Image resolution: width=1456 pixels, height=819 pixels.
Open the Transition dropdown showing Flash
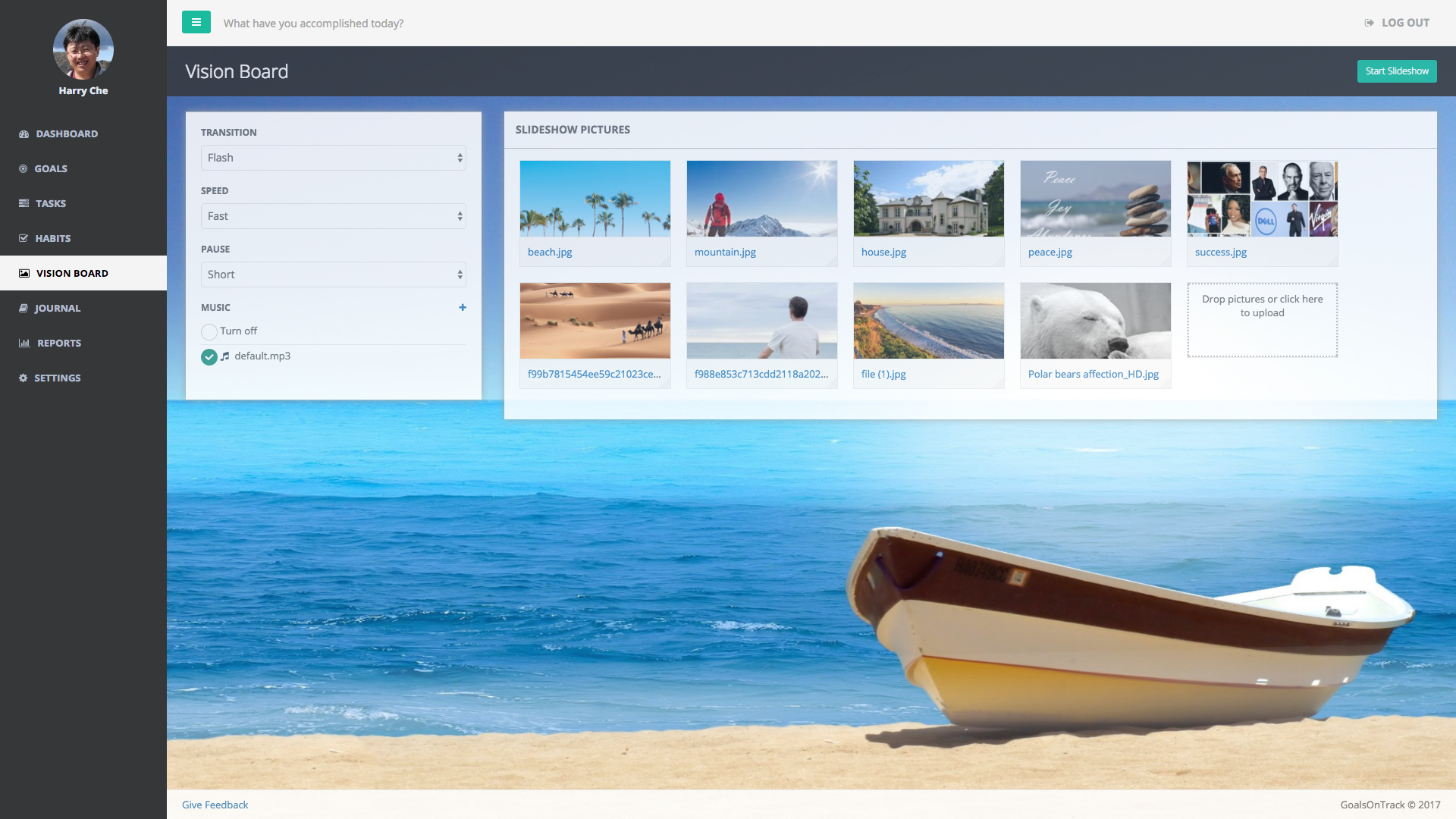[334, 158]
